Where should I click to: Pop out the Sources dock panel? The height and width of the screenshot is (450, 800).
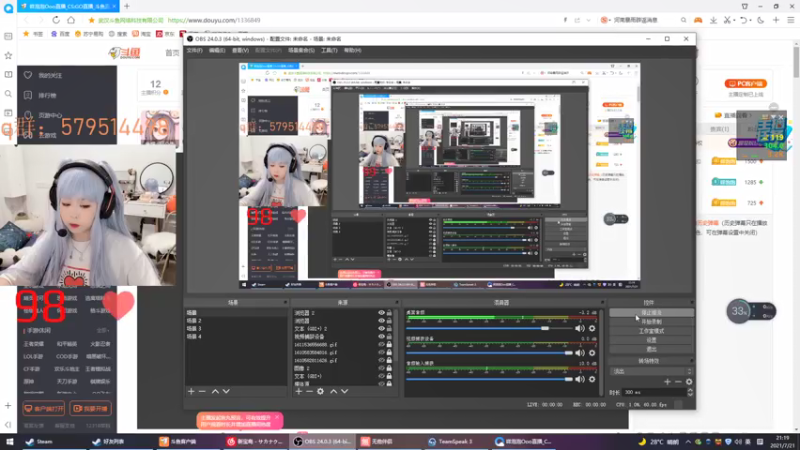[396, 303]
